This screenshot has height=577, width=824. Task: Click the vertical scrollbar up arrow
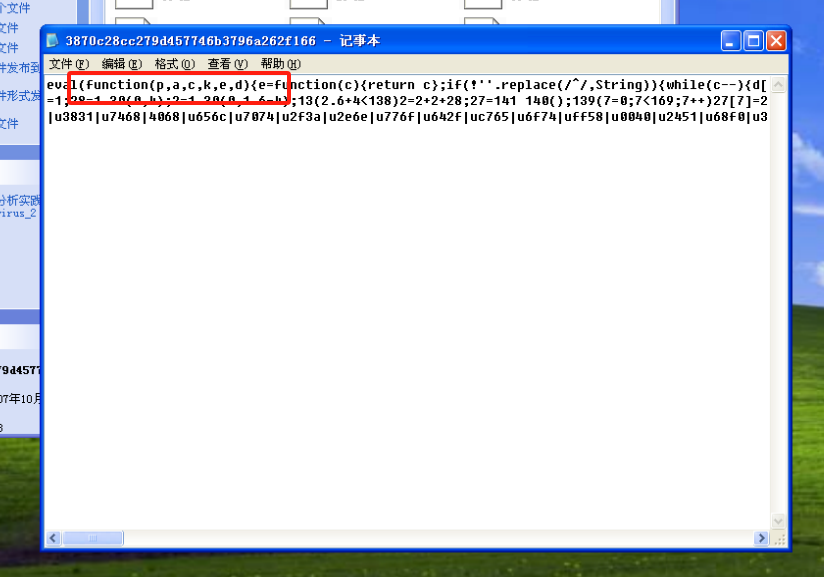click(778, 85)
